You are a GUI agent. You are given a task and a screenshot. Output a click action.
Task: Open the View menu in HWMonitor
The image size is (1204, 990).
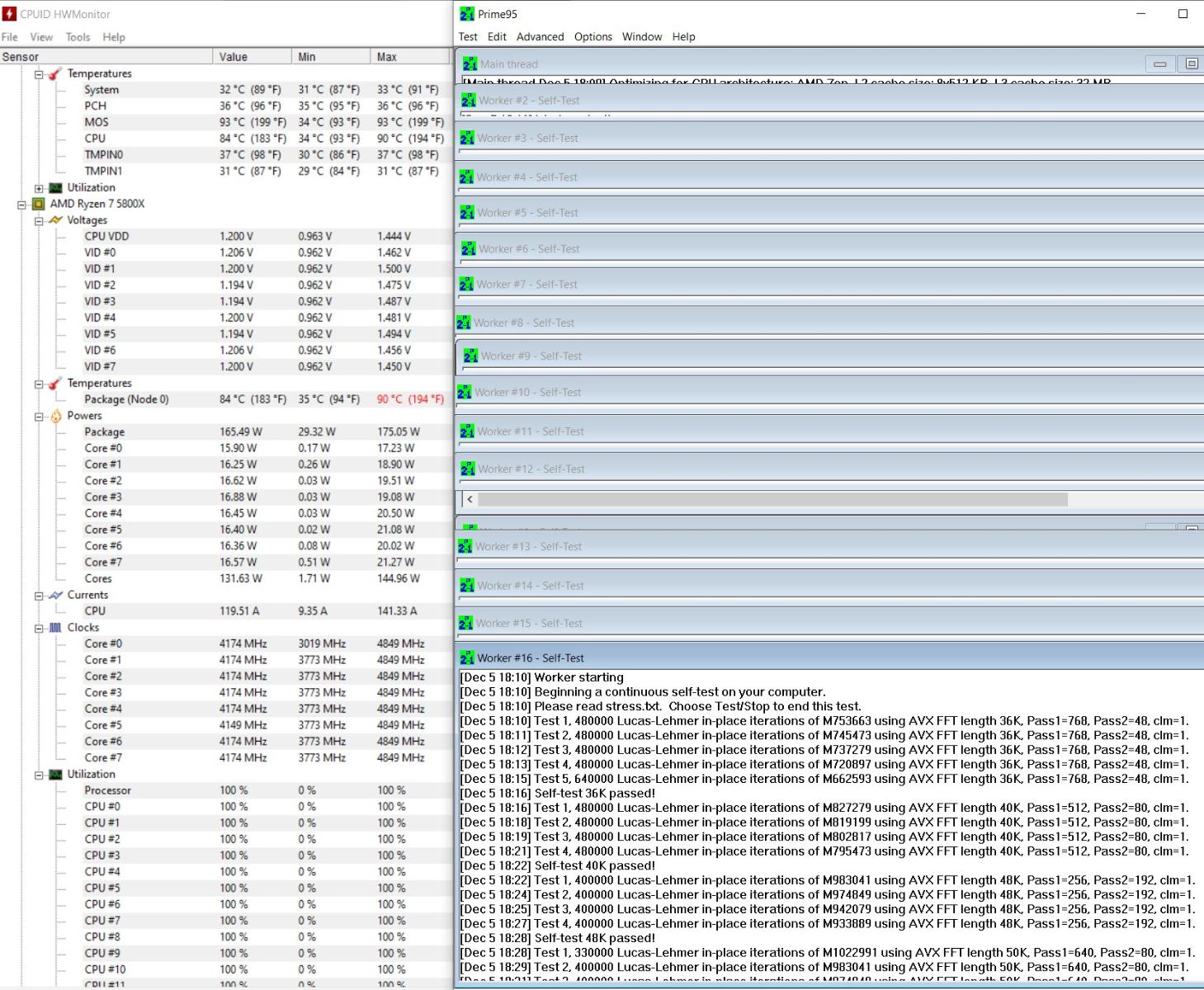[x=41, y=37]
